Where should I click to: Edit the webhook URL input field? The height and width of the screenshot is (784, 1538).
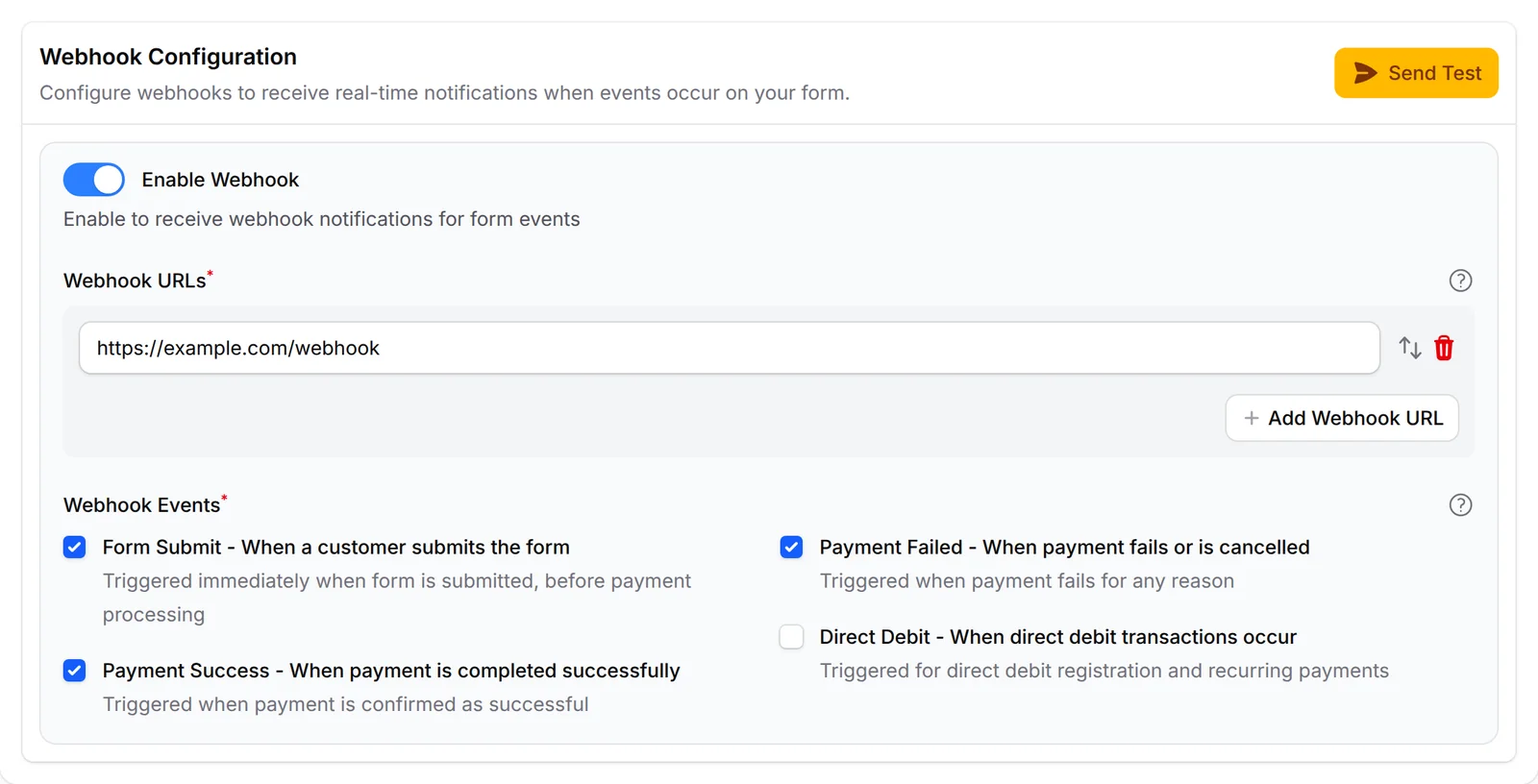pos(730,348)
